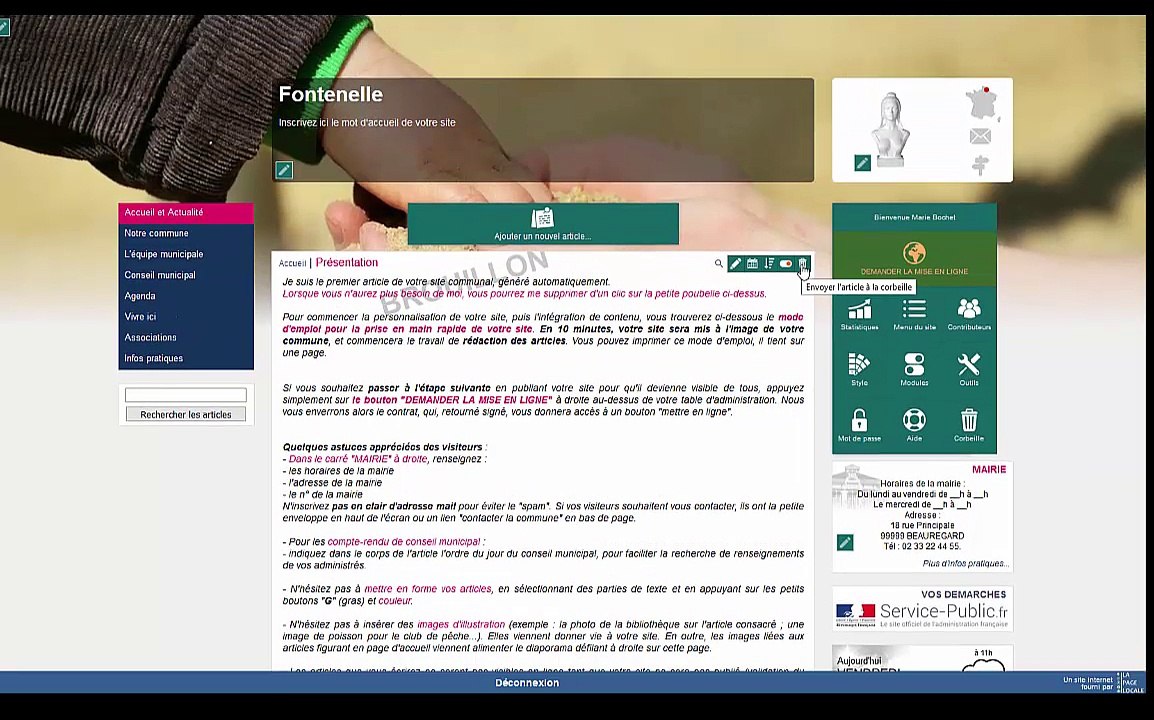This screenshot has width=1154, height=720.
Task: Select Accueil et Actualité menu item
Action: 186,213
